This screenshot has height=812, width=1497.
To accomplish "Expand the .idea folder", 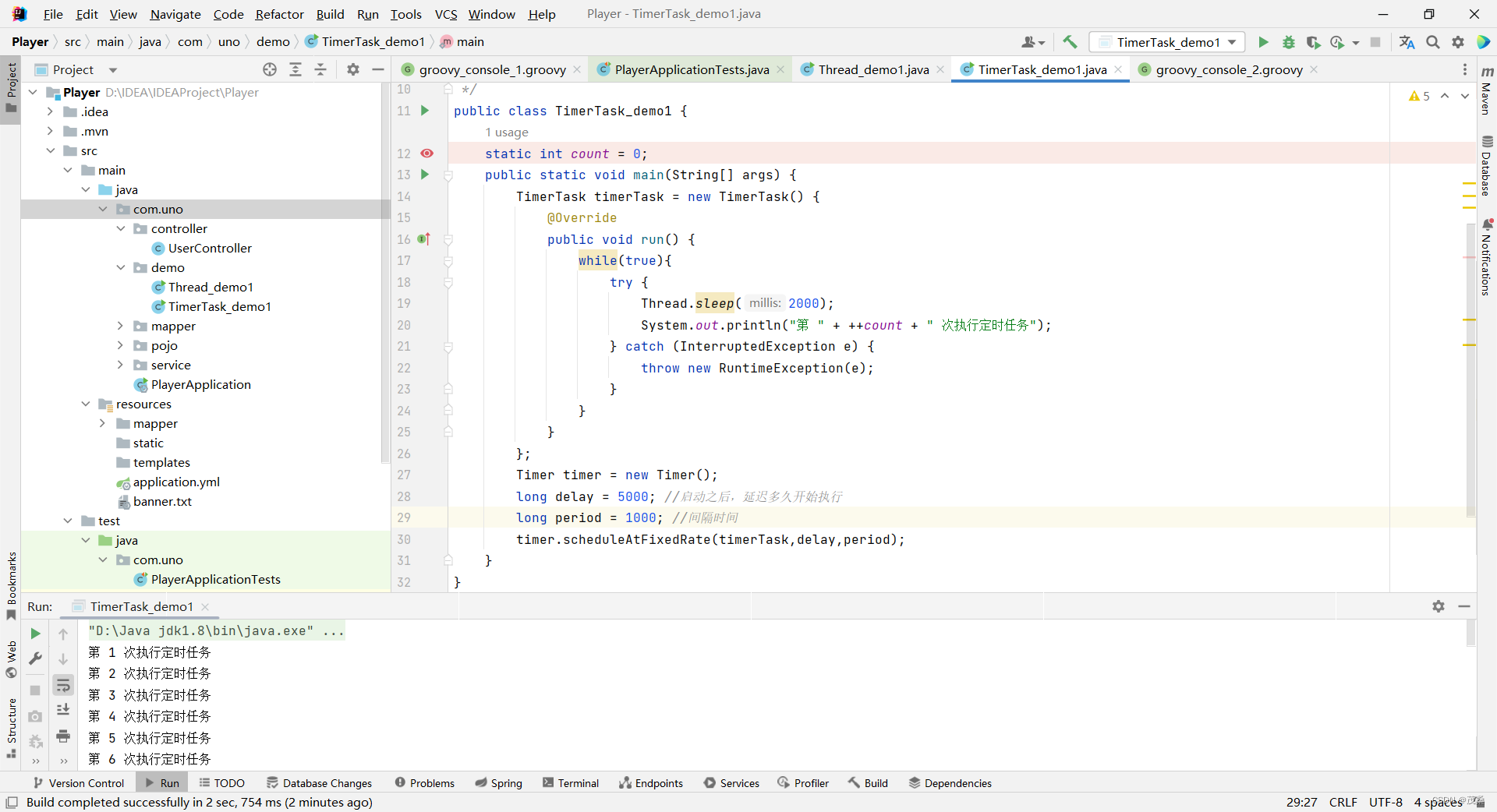I will (50, 111).
